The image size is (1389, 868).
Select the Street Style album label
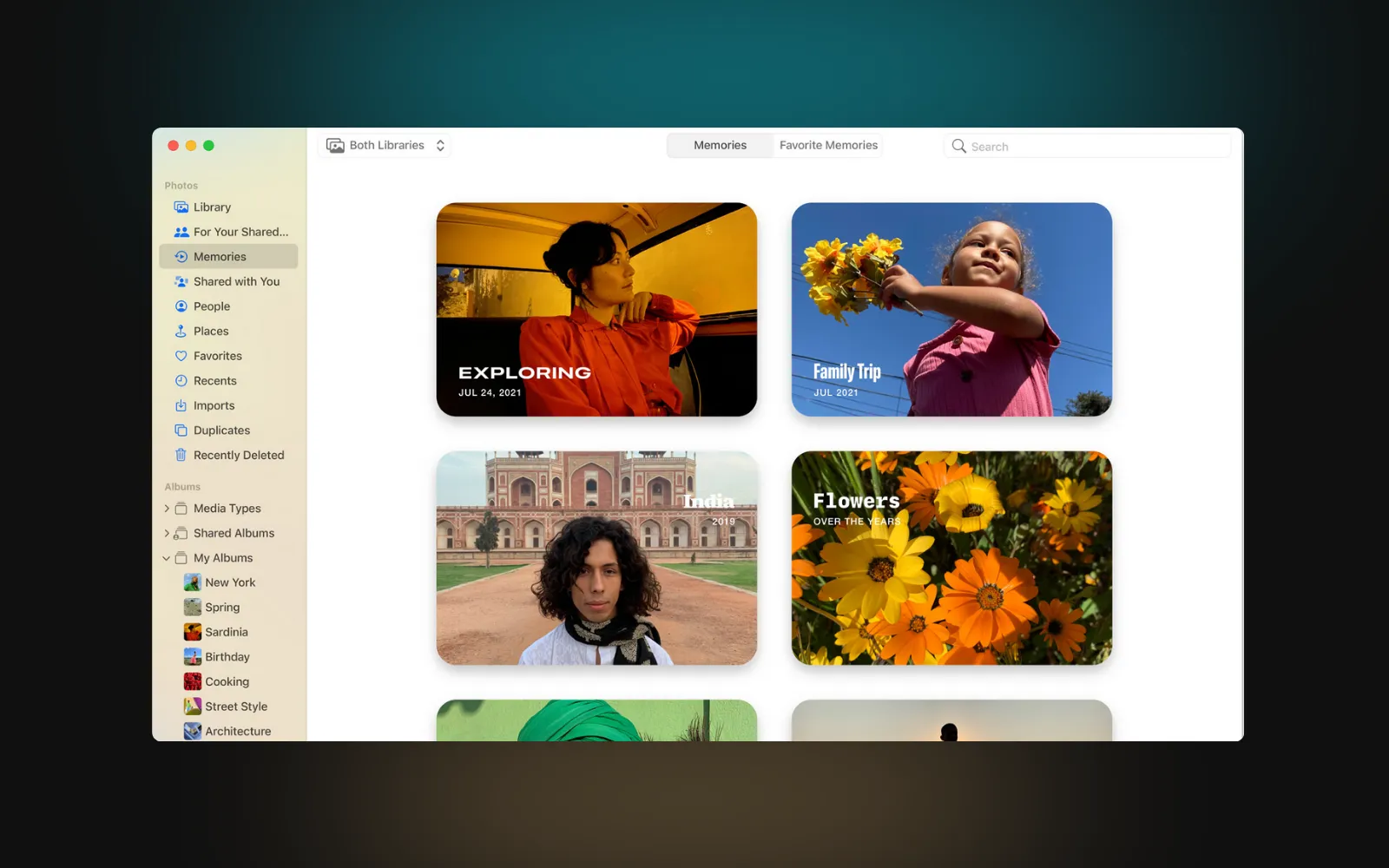coord(236,707)
